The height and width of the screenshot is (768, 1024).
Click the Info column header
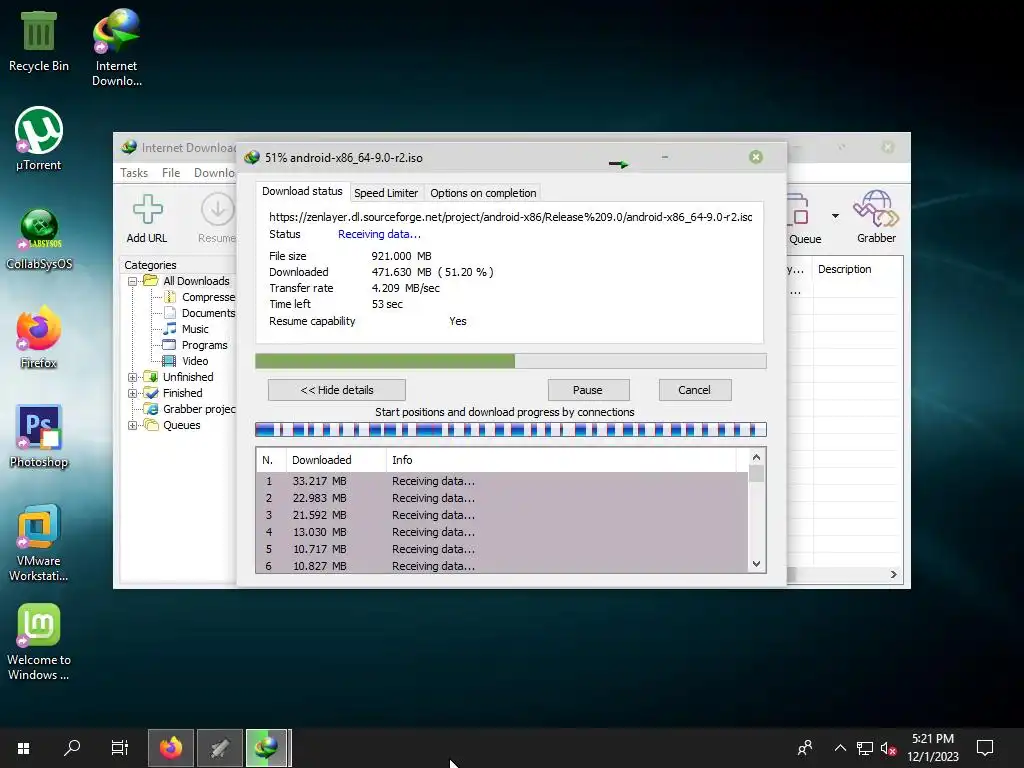pos(562,460)
